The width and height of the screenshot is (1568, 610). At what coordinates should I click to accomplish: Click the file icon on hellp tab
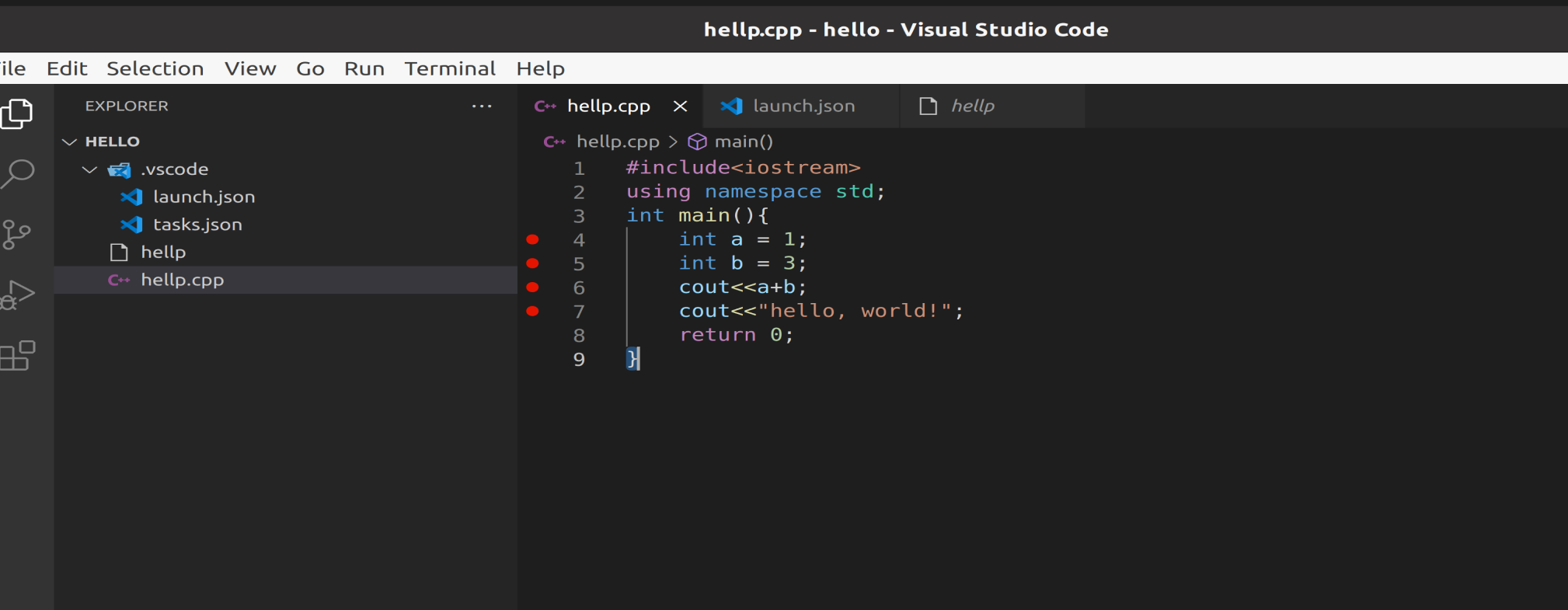click(x=928, y=106)
